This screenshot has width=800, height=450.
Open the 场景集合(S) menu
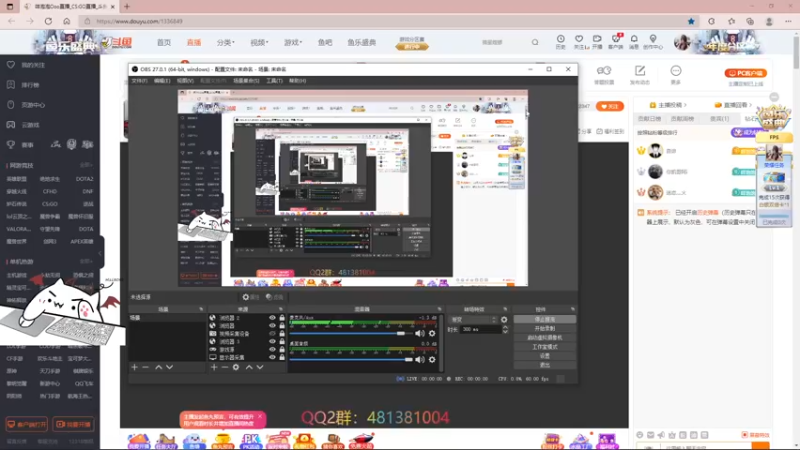pyautogui.click(x=246, y=81)
